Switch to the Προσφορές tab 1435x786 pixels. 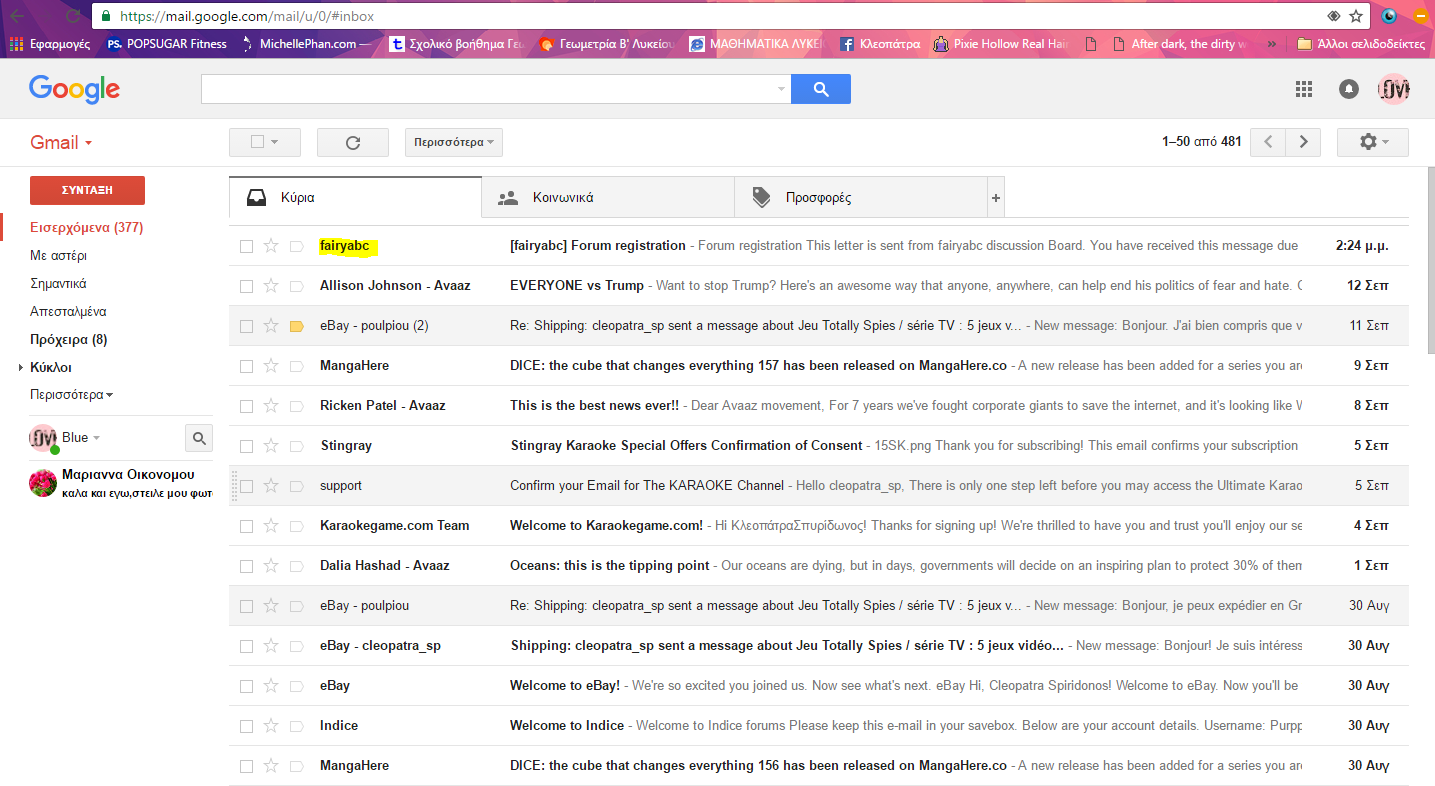click(x=861, y=198)
